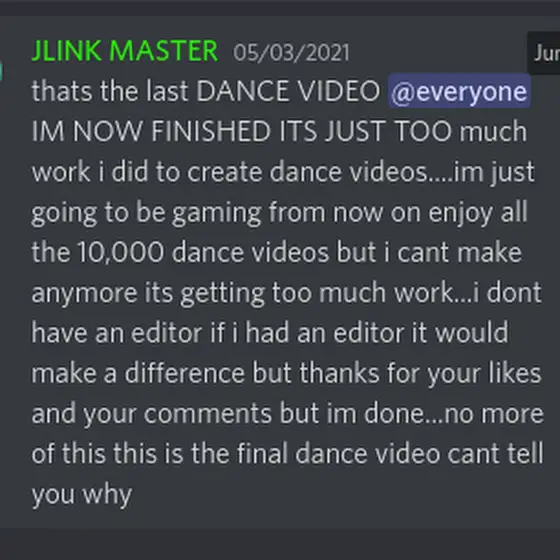This screenshot has width=560, height=560.
Task: Click the partially visible Jump button
Action: coord(544,53)
